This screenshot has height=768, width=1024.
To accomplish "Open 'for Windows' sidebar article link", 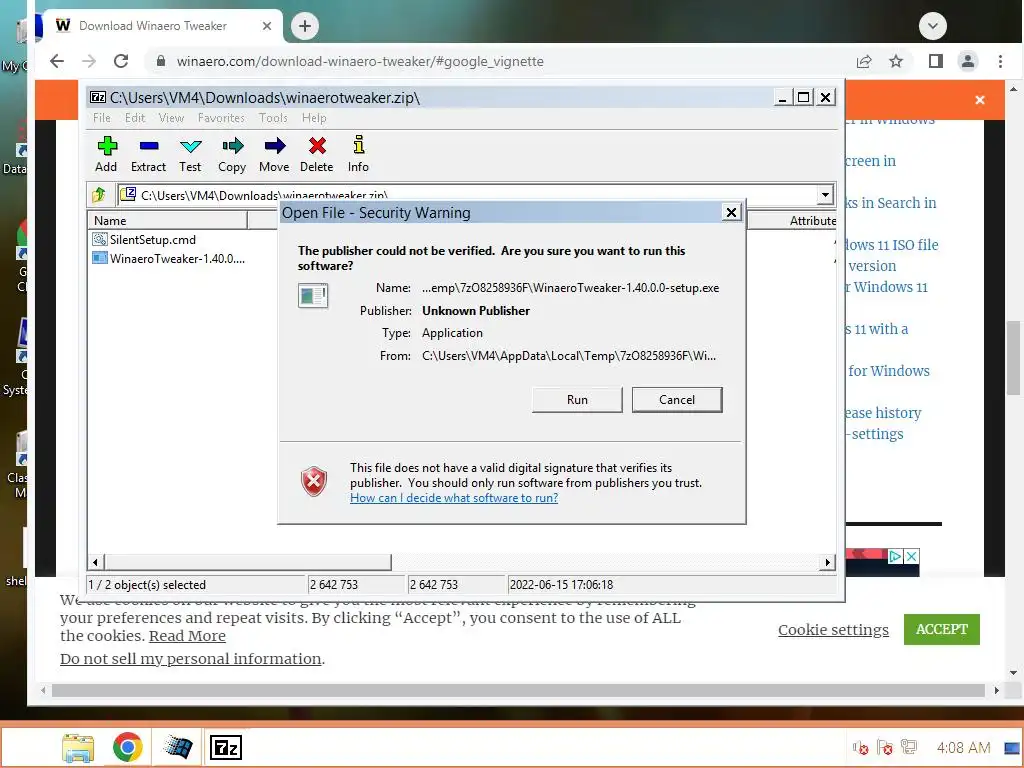I will [888, 371].
